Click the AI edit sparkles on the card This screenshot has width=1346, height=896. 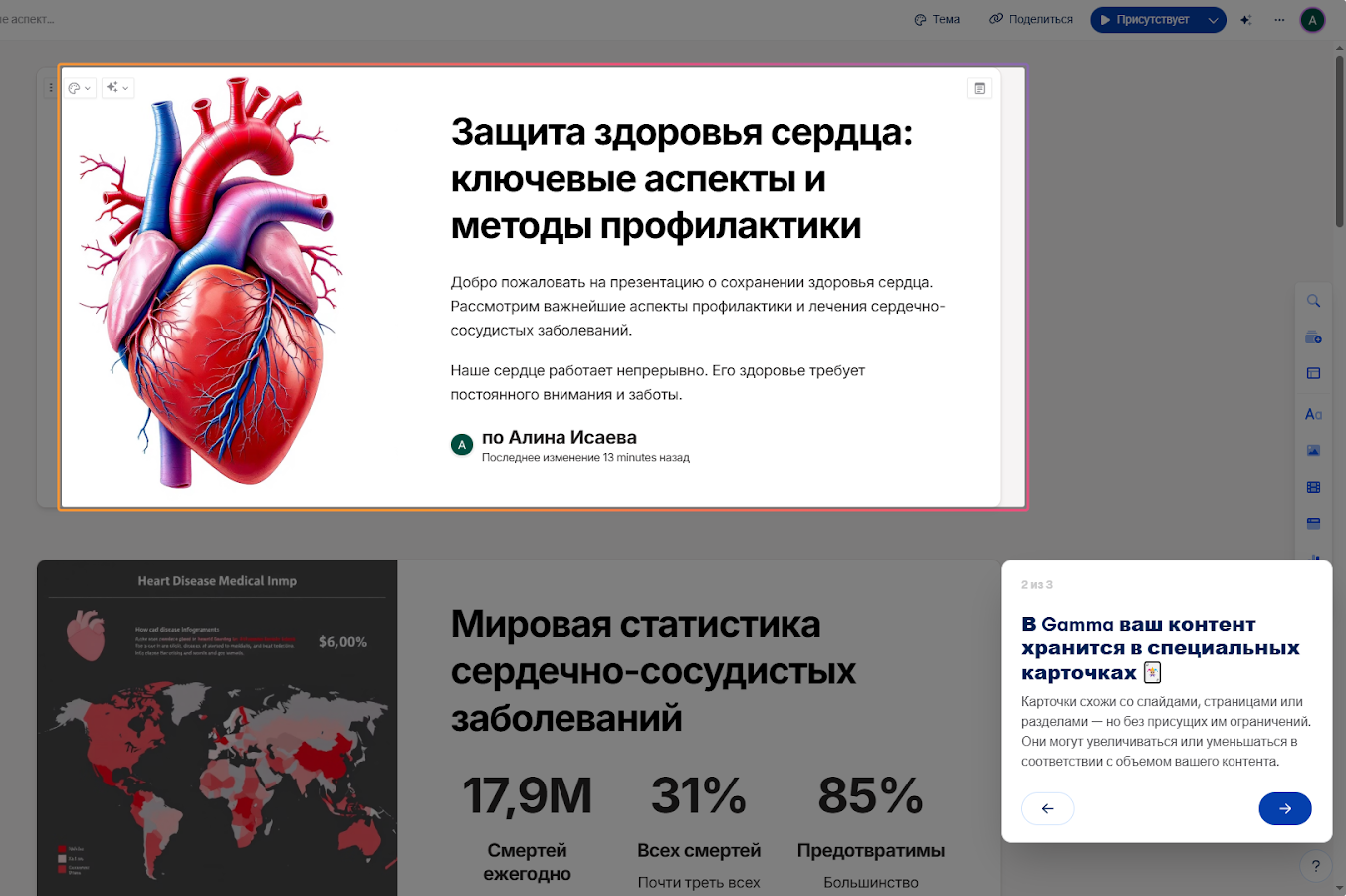111,87
